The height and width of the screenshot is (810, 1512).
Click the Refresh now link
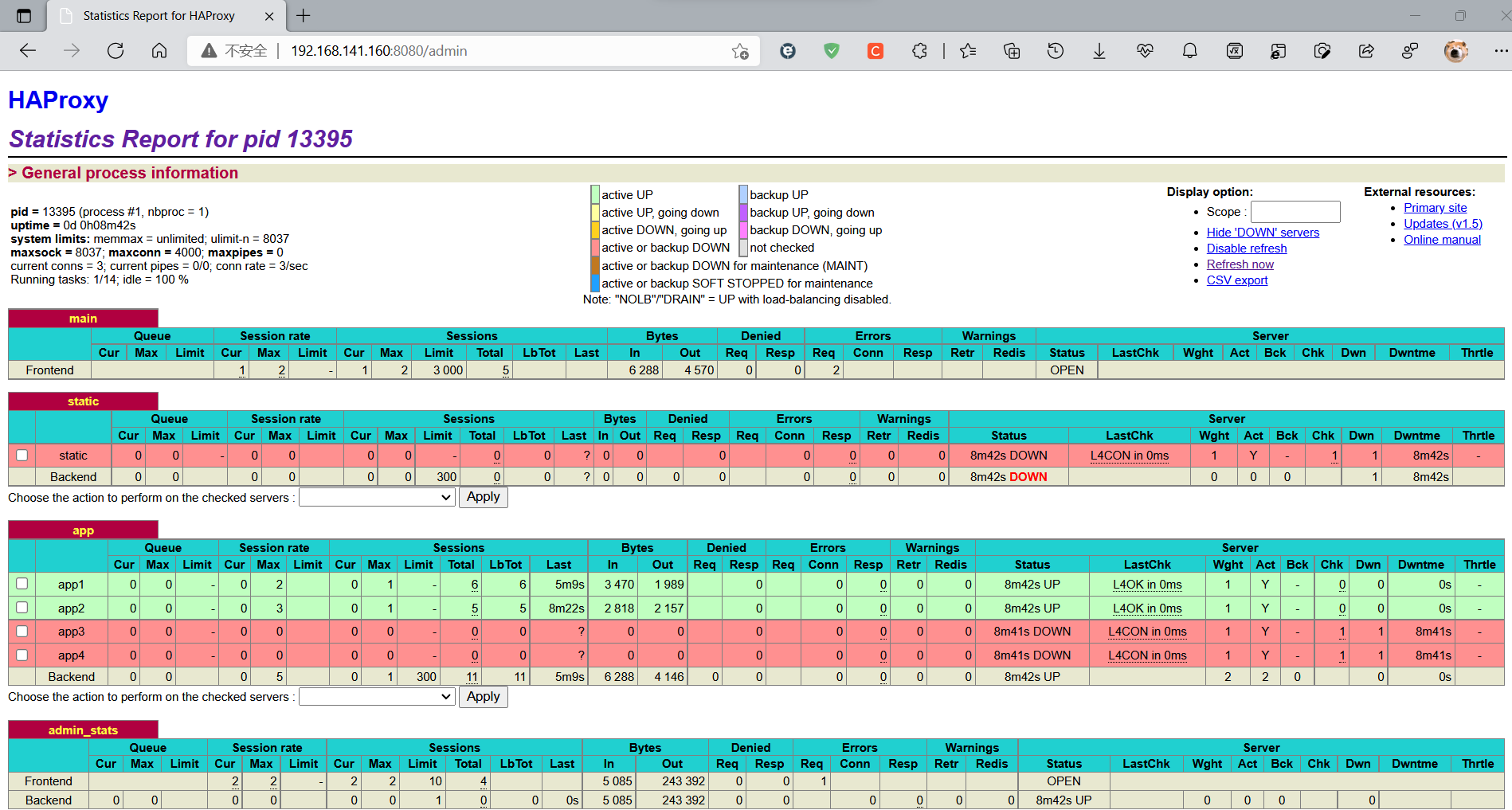tap(1240, 264)
